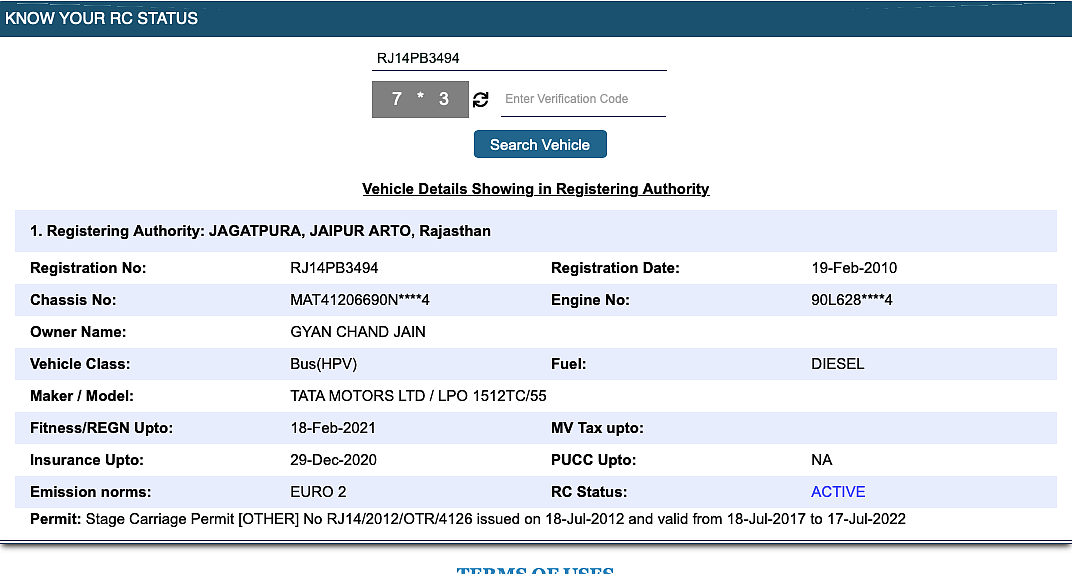Click the RC Status label

click(x=589, y=492)
